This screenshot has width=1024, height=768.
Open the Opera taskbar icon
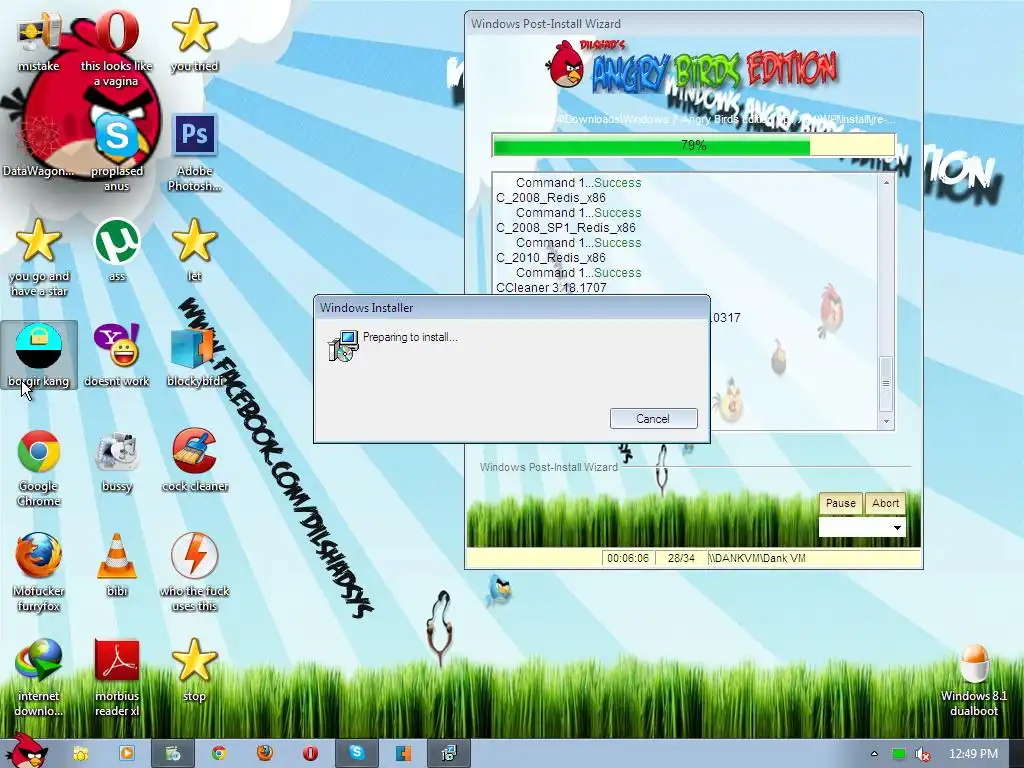pos(310,753)
